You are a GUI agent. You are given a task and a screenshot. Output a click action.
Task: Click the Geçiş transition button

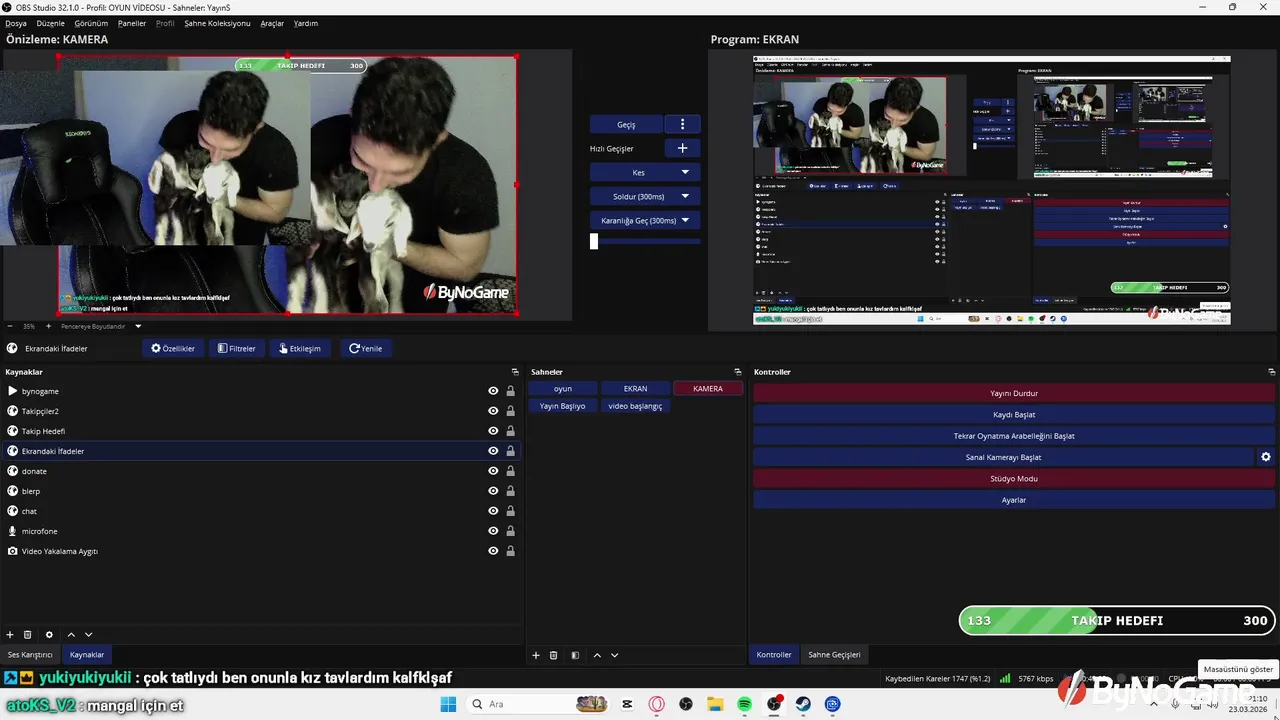626,124
